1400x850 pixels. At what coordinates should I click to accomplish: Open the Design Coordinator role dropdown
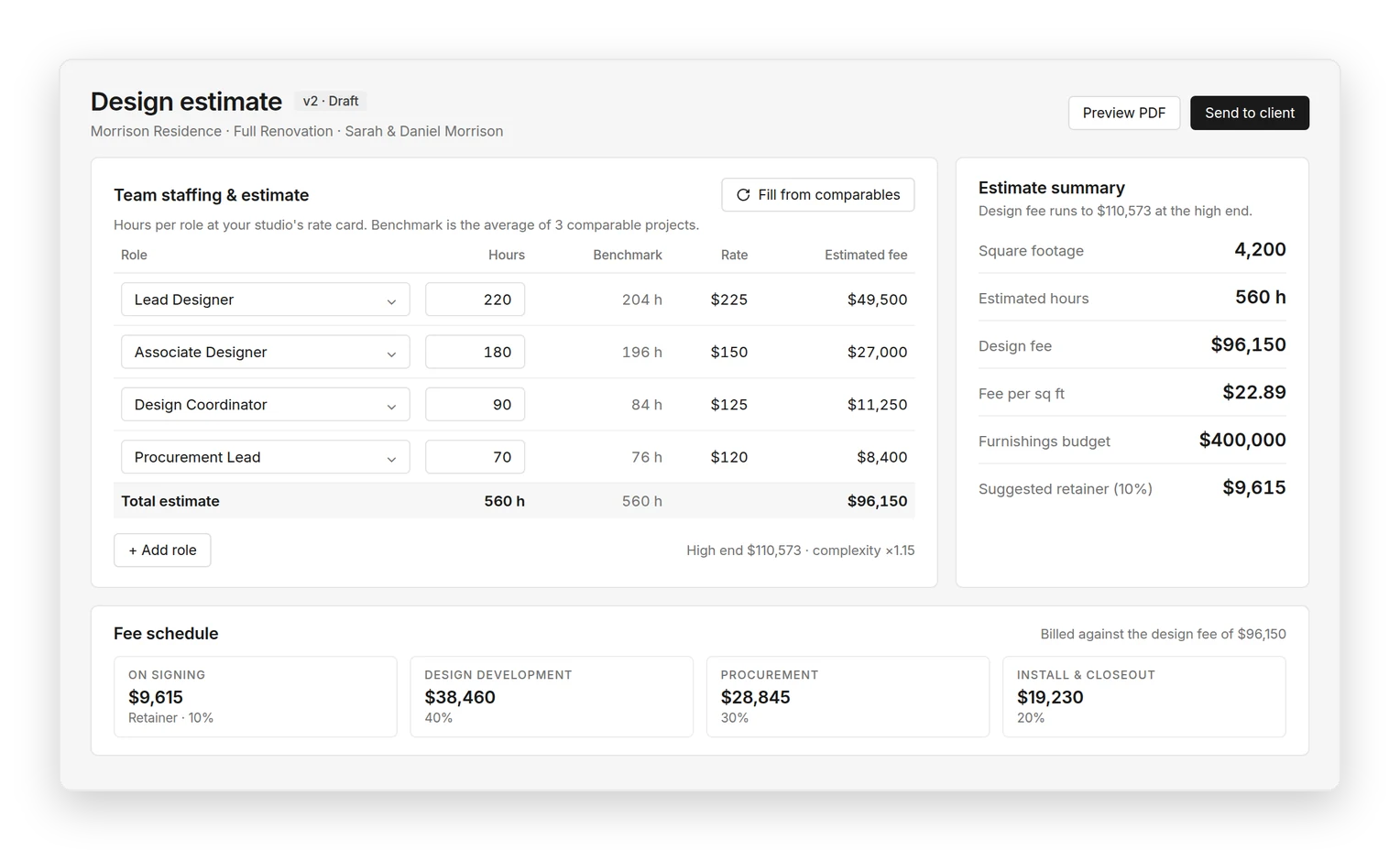coord(265,405)
